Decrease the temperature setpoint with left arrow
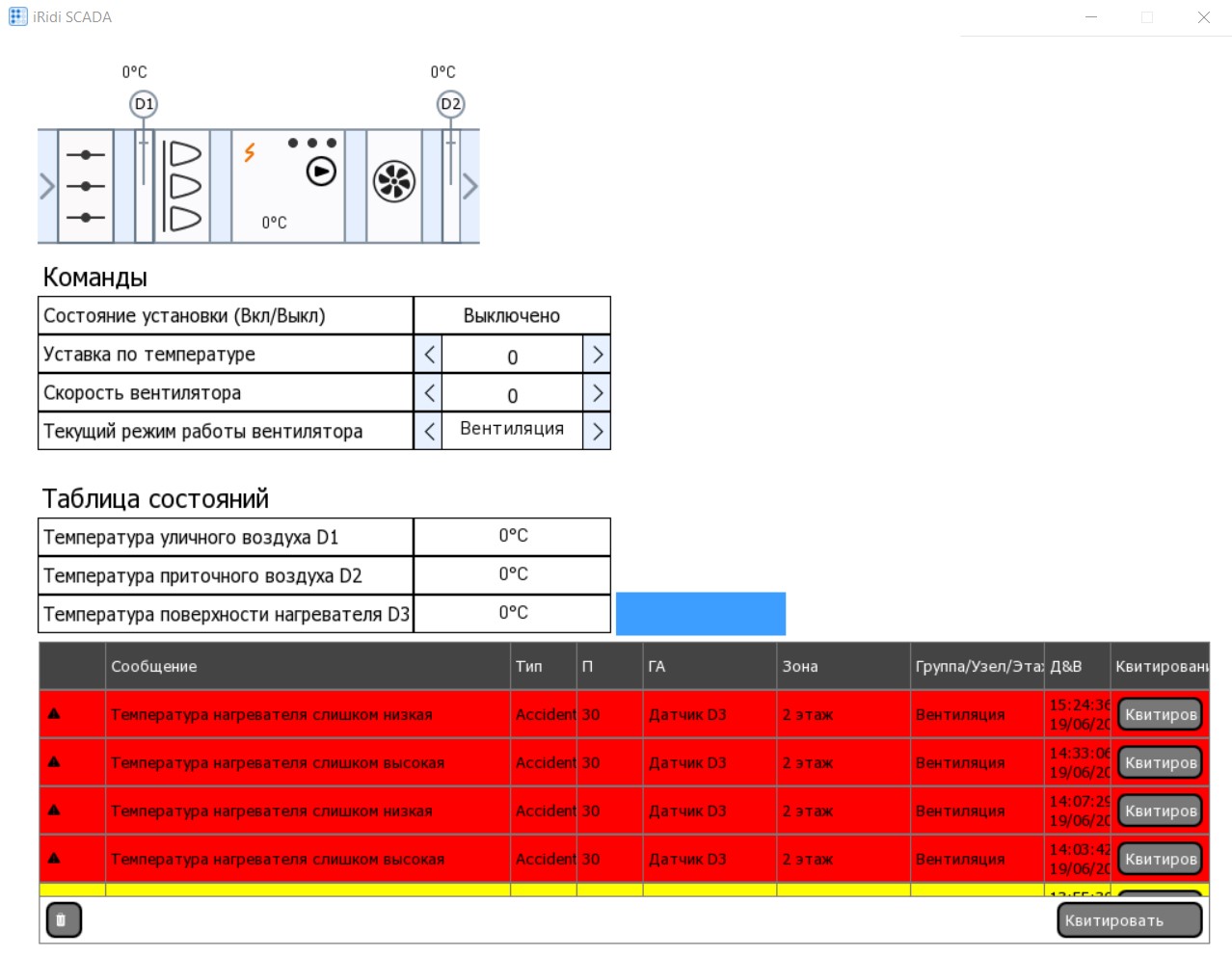The image size is (1232, 957). [429, 355]
